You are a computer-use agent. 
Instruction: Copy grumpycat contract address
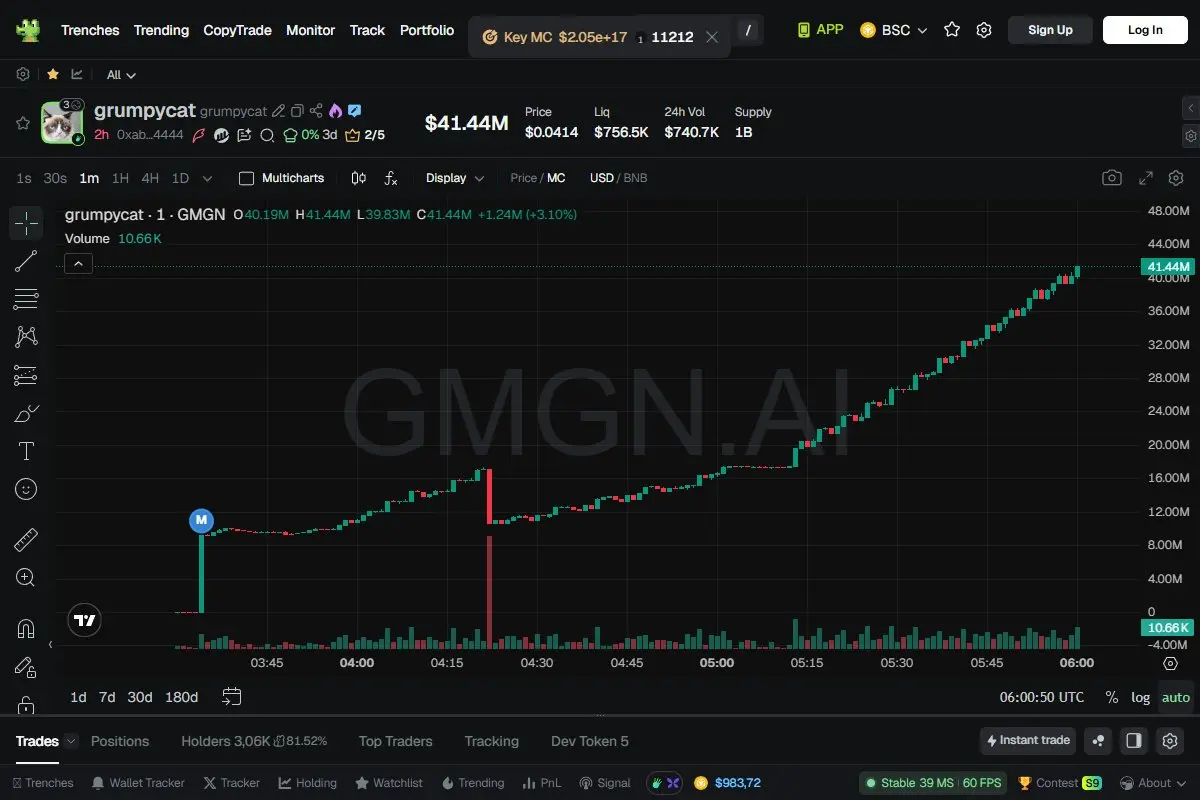pos(297,111)
